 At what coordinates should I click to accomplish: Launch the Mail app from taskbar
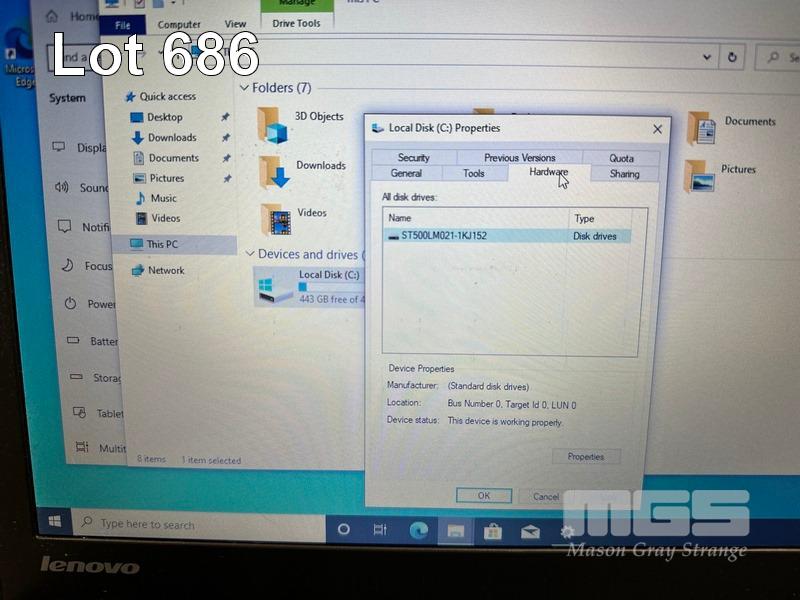(x=530, y=531)
